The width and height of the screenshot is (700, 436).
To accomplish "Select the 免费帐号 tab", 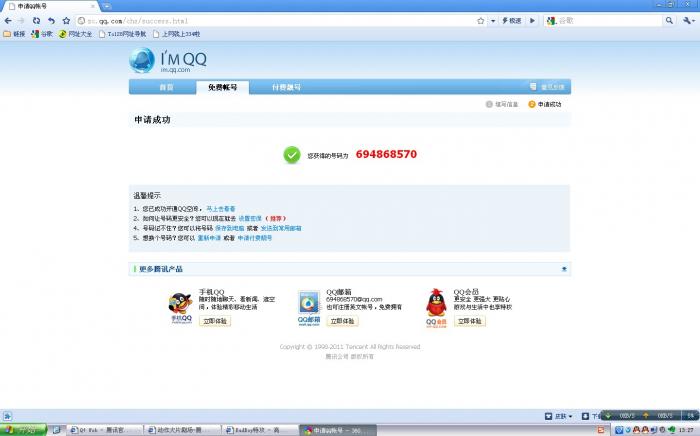I will 222,87.
